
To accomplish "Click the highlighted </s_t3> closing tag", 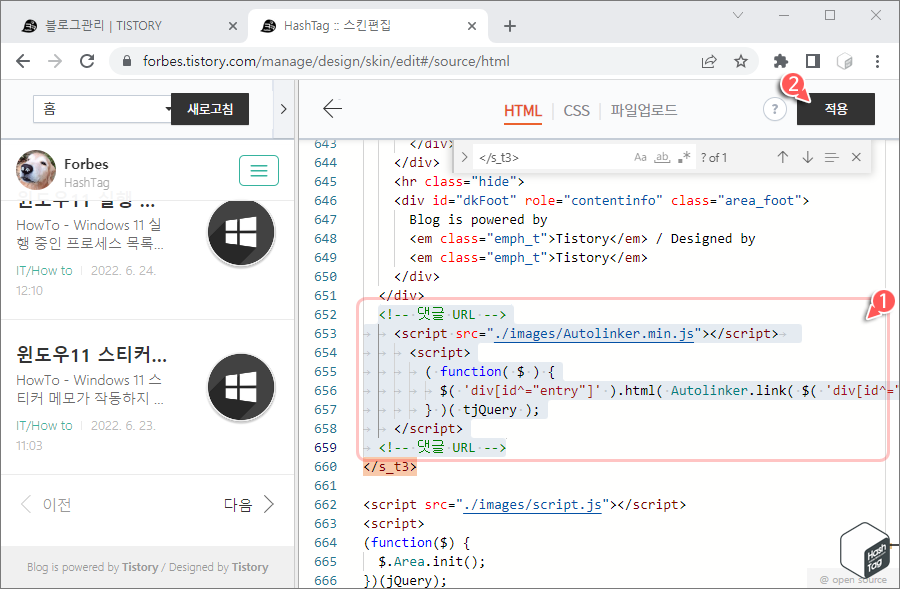I will pyautogui.click(x=390, y=467).
